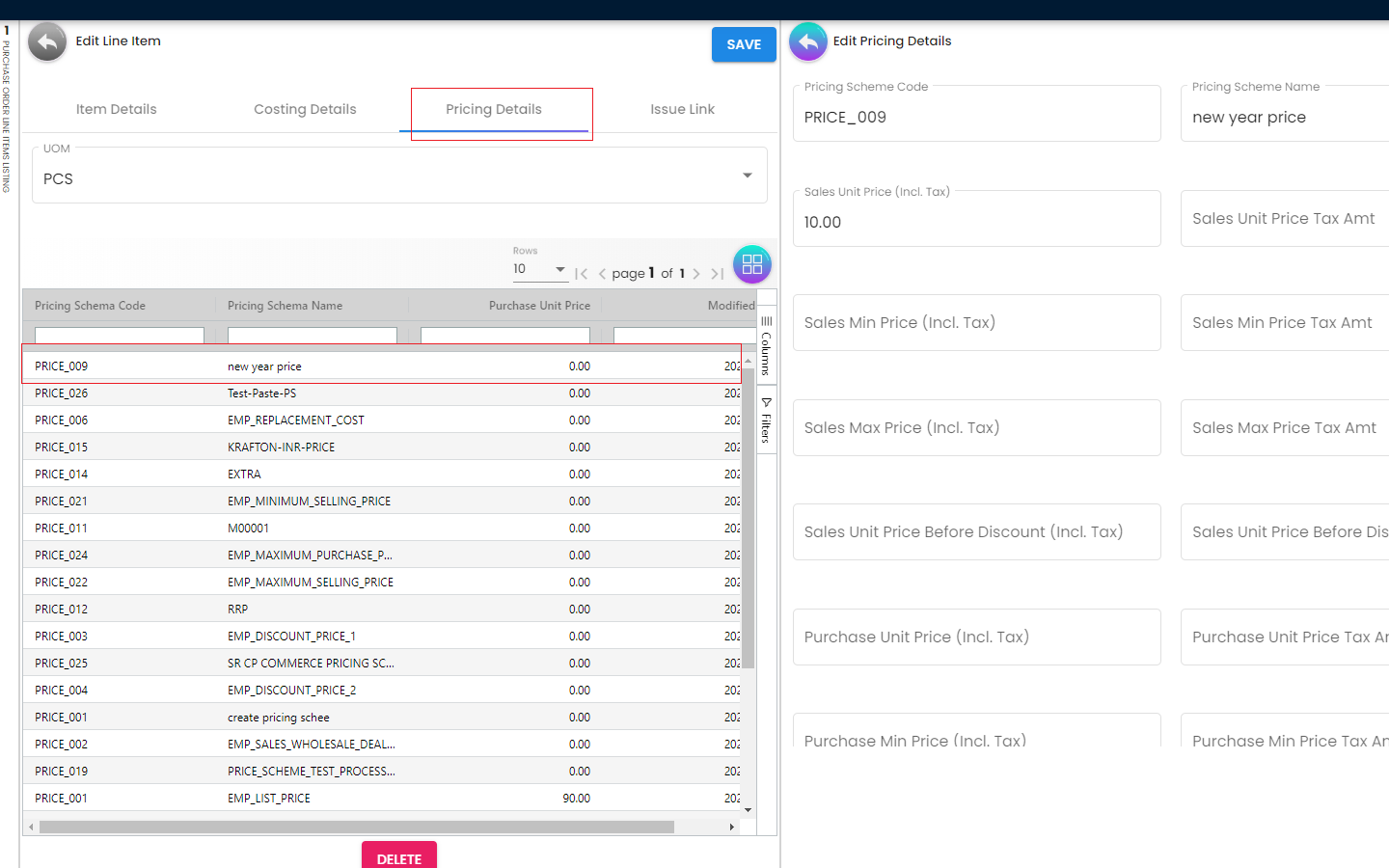Click the Edit Line Item back arrow

[x=47, y=42]
